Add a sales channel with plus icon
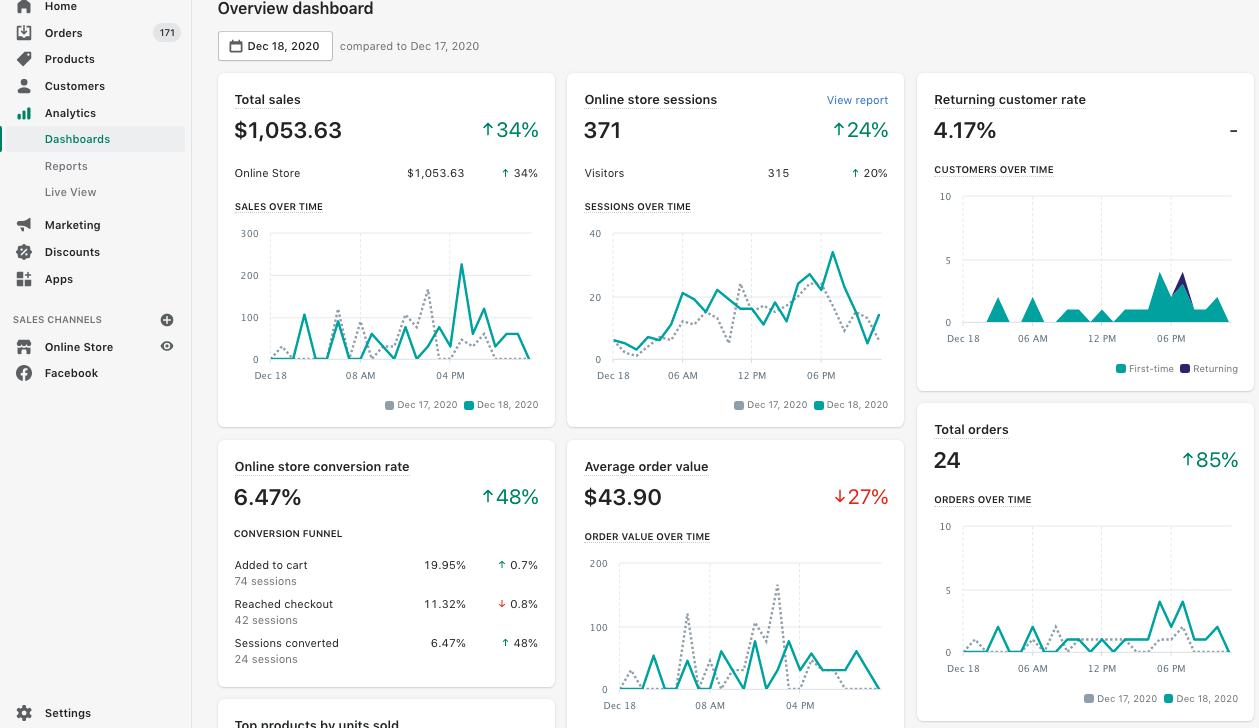This screenshot has height=728, width=1259. 167,320
